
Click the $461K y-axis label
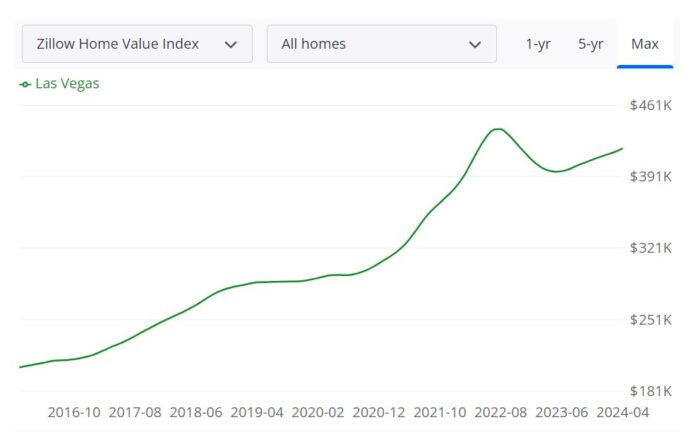coord(650,105)
